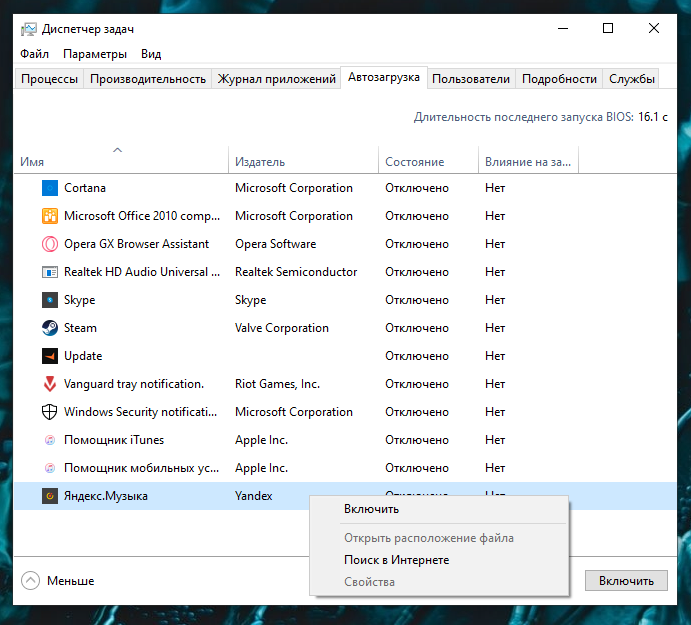Viewport: 691px width, 625px height.
Task: Click Нет impact value in Cortana row
Action: 495,188
